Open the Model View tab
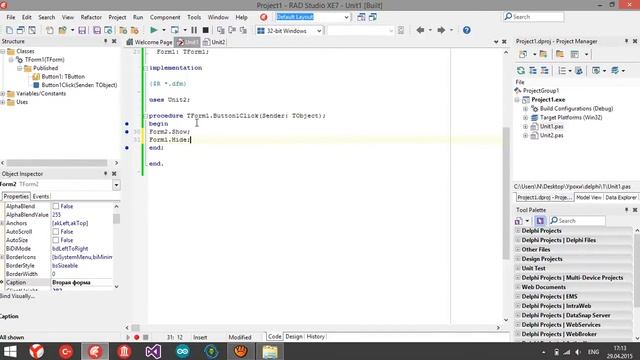This screenshot has height=360, width=640. point(589,197)
